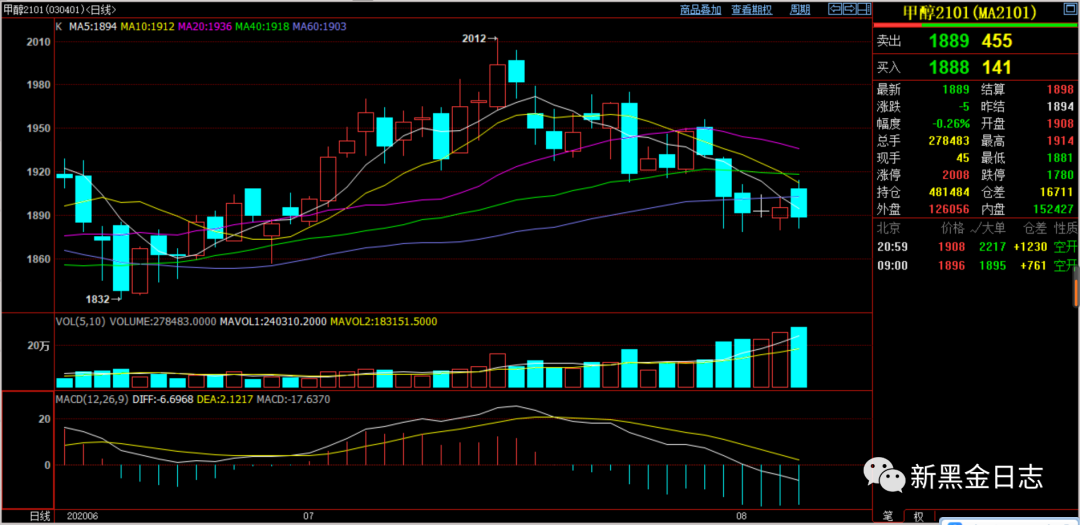
Task: Click the 结算 value 1898
Action: [1059, 90]
